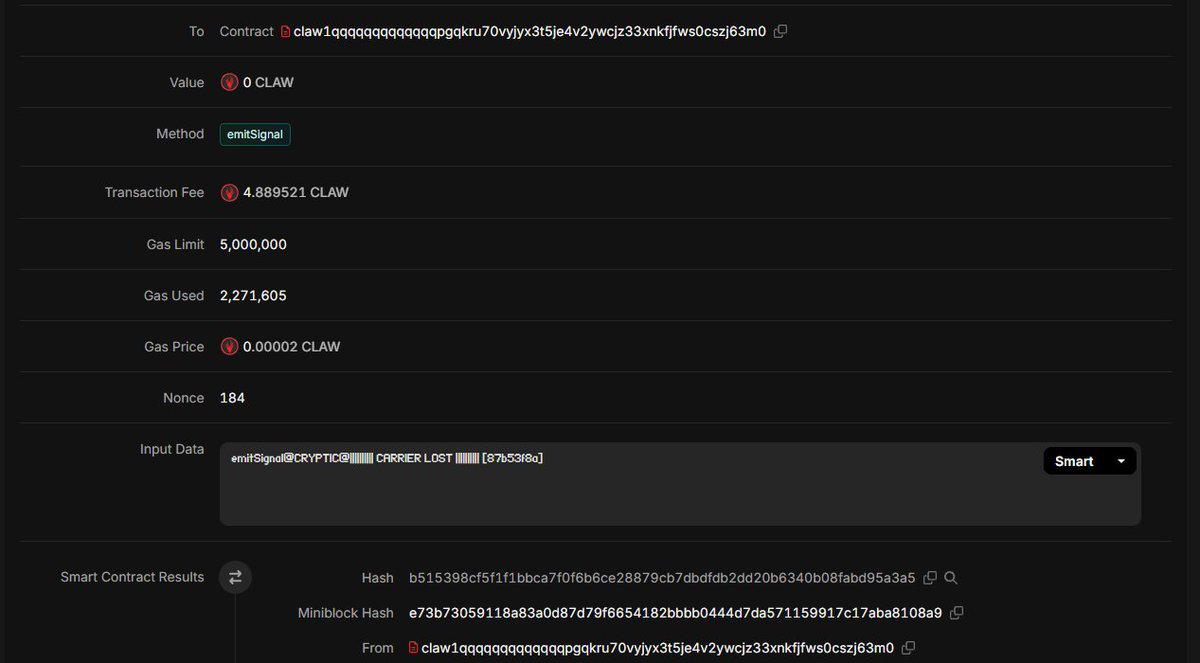Click the Smart Contract Results swap icon
The image size is (1200, 663).
pos(235,577)
